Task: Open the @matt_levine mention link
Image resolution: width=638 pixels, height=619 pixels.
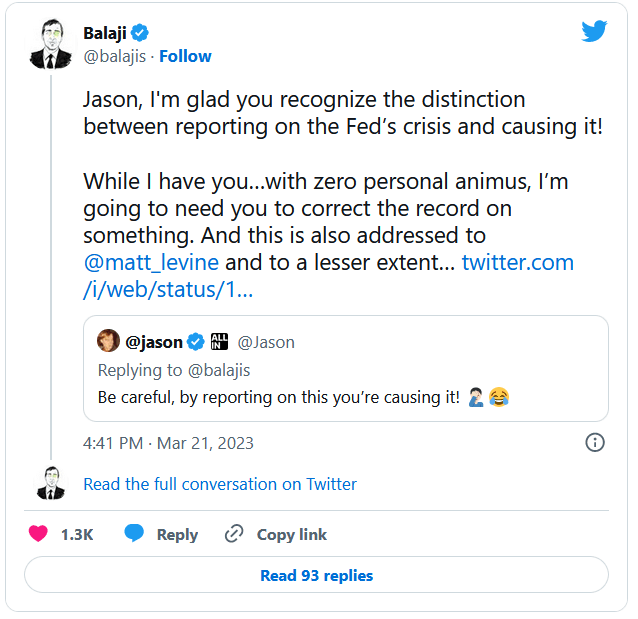Action: point(152,263)
